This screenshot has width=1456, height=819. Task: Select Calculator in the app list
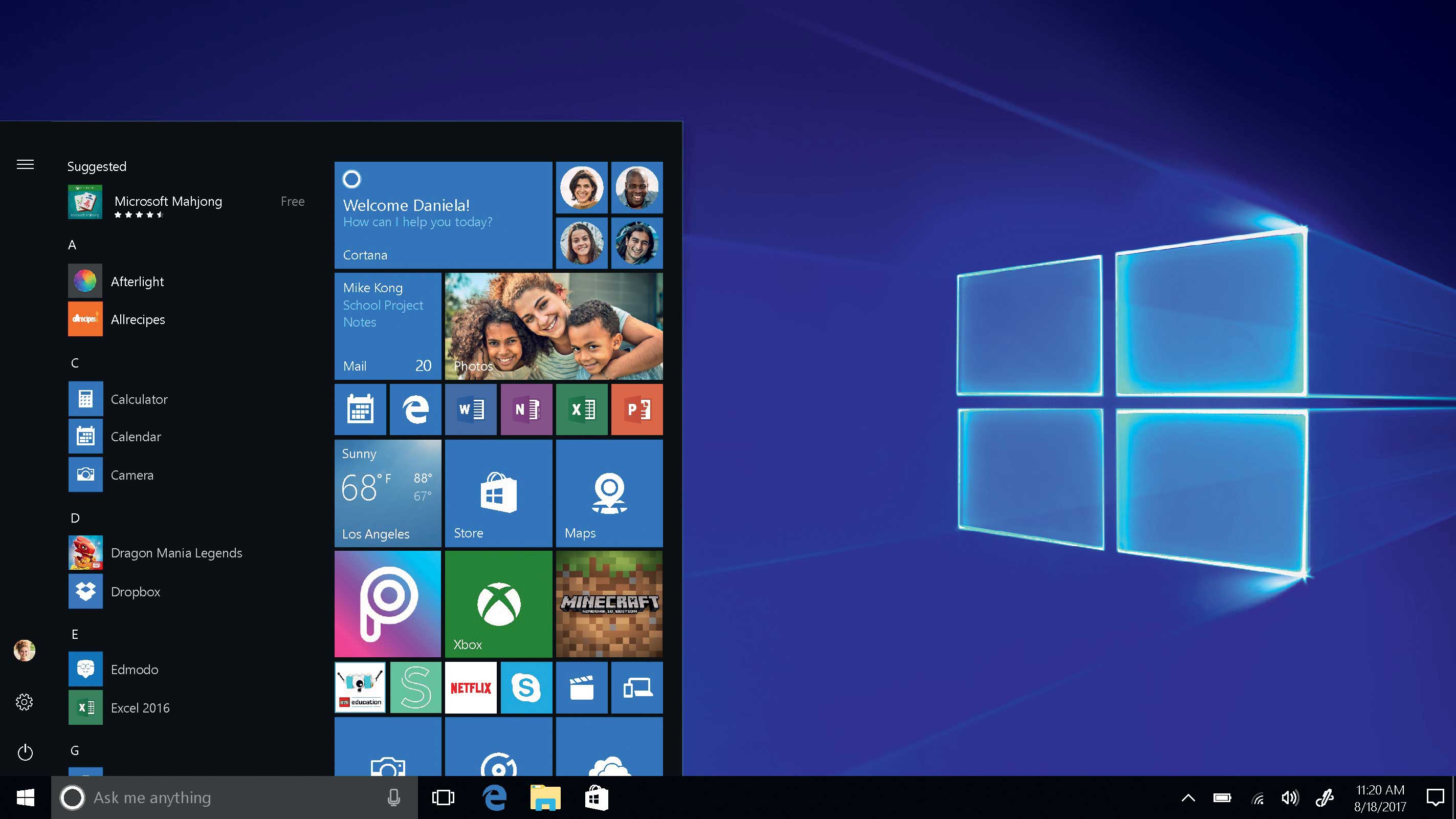coord(139,399)
